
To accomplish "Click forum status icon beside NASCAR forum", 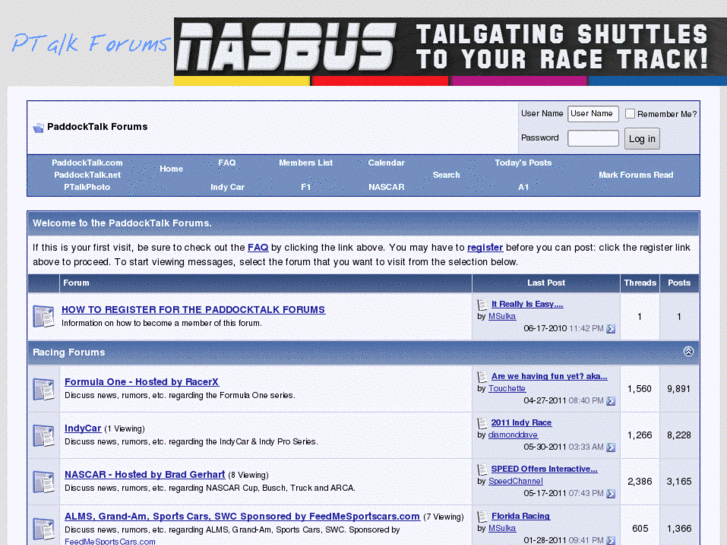I will coord(44,481).
